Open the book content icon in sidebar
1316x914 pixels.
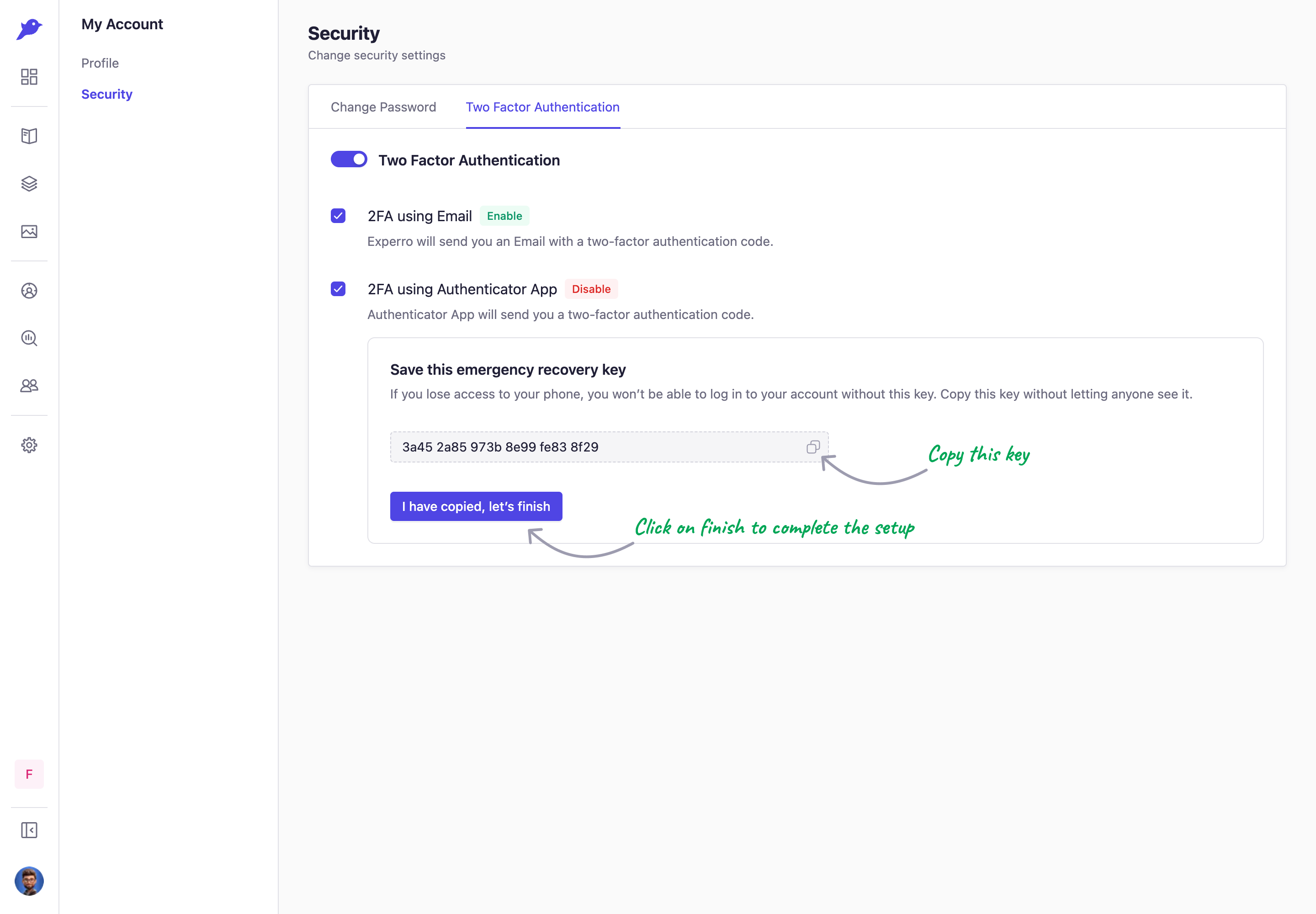click(x=29, y=136)
